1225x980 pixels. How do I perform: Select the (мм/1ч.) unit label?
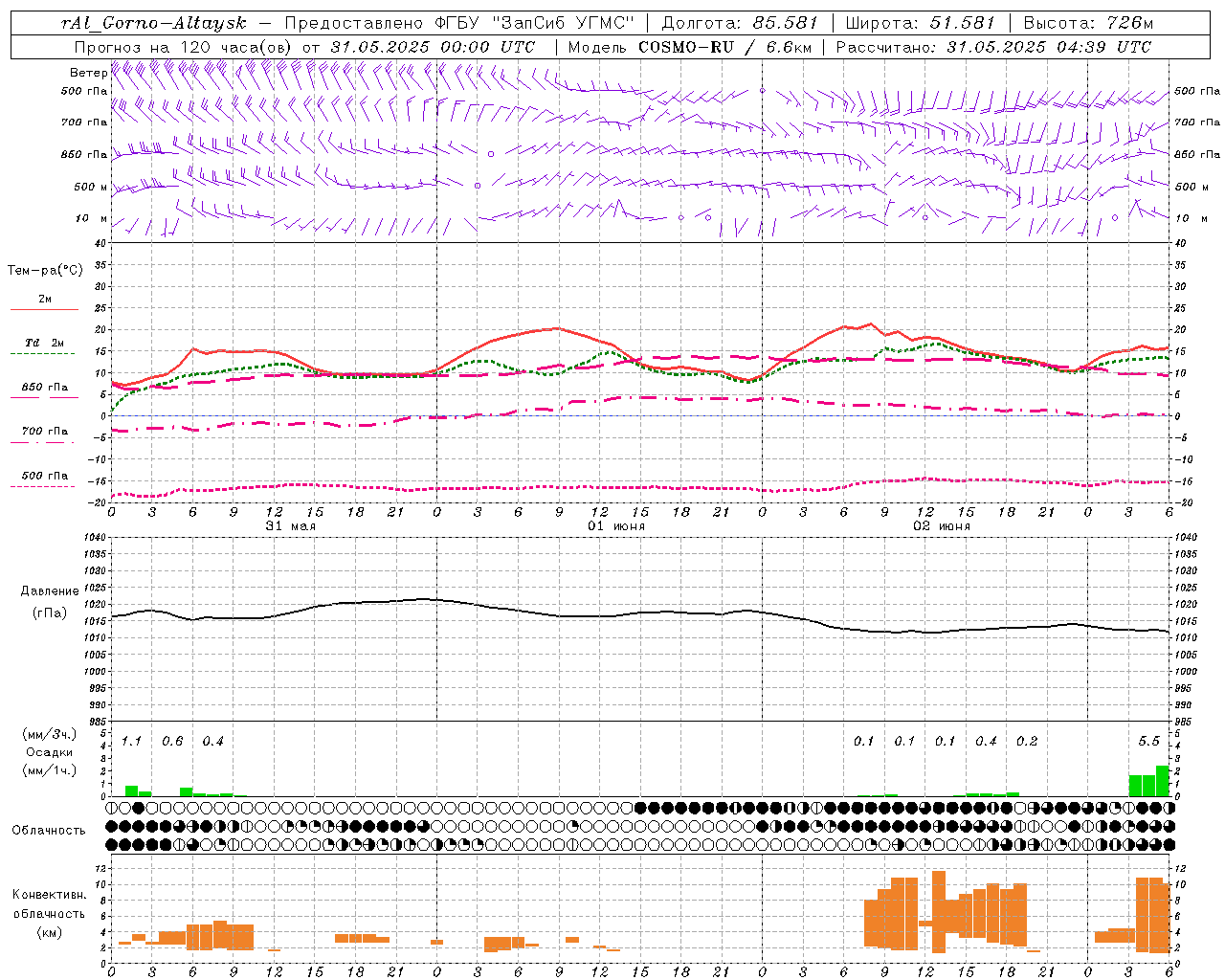[49, 770]
